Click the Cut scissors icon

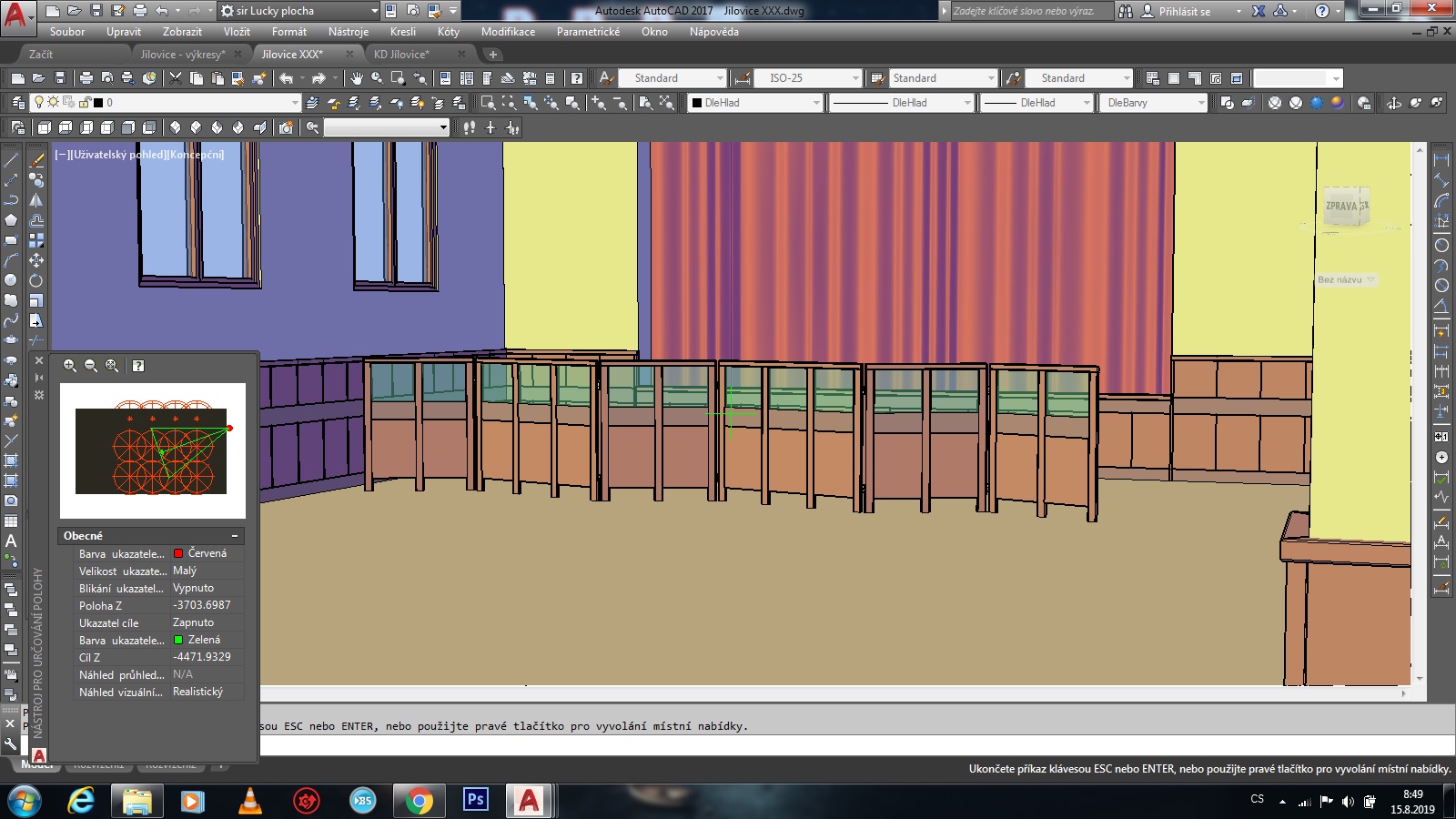176,78
